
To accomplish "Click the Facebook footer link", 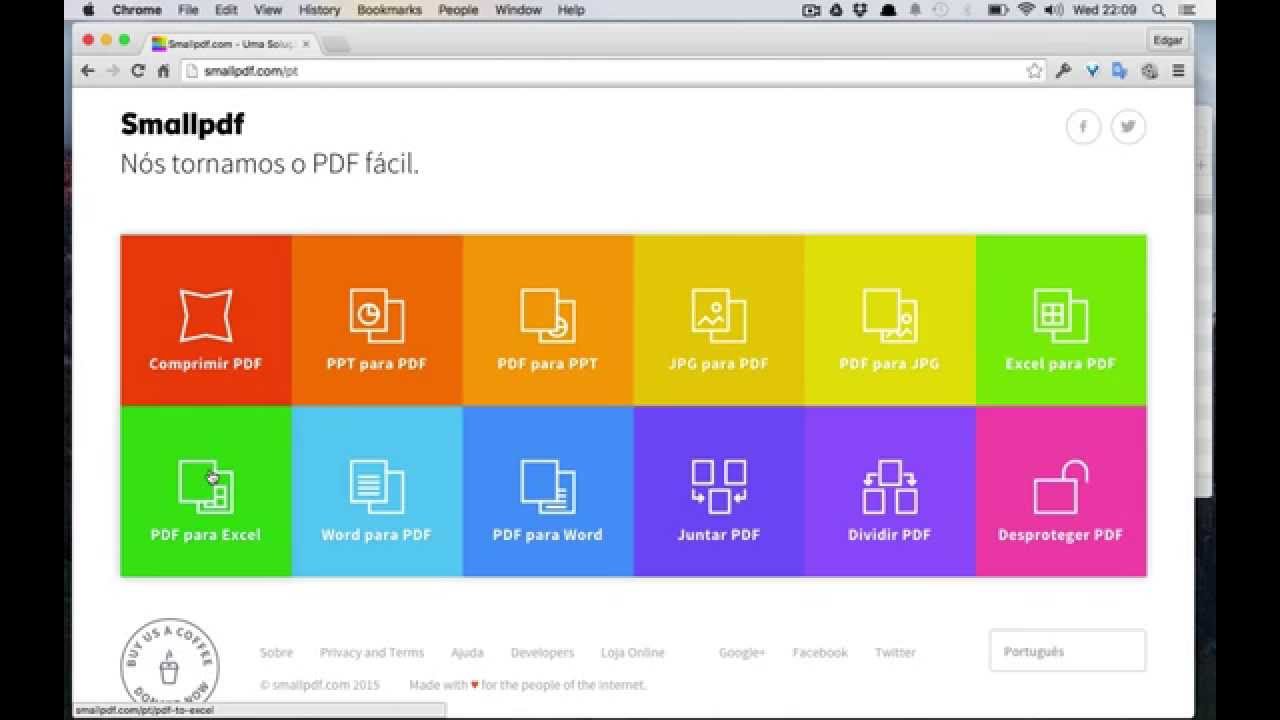I will pos(820,652).
